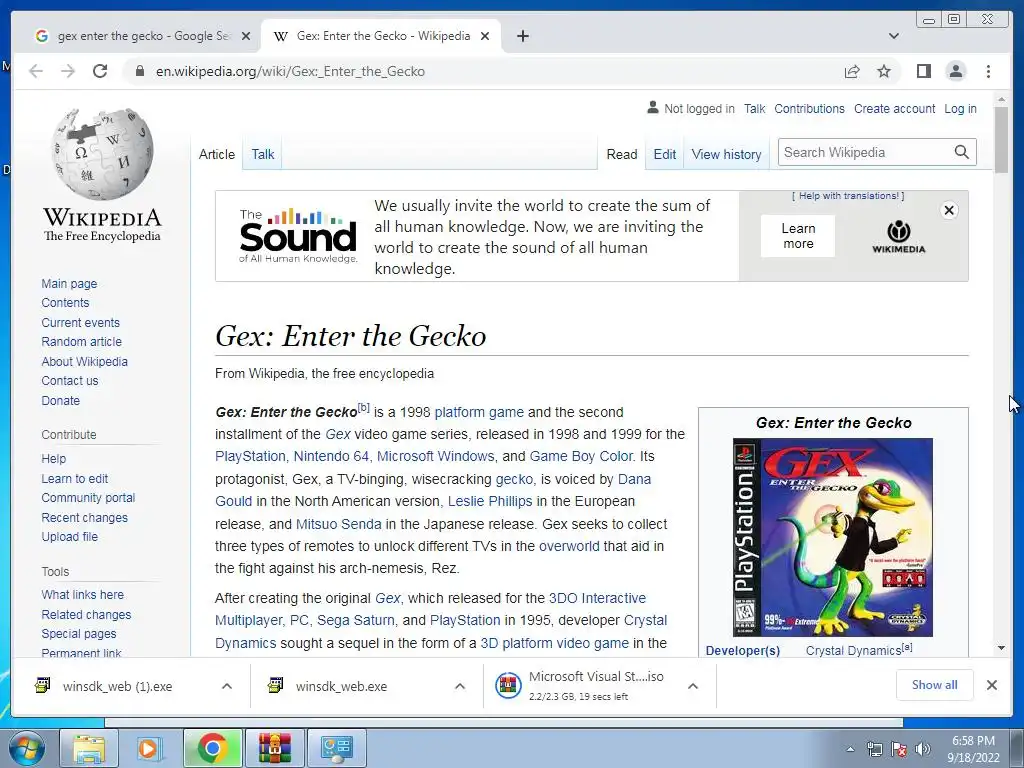
Task: Reload the page with the refresh icon
Action: [100, 71]
